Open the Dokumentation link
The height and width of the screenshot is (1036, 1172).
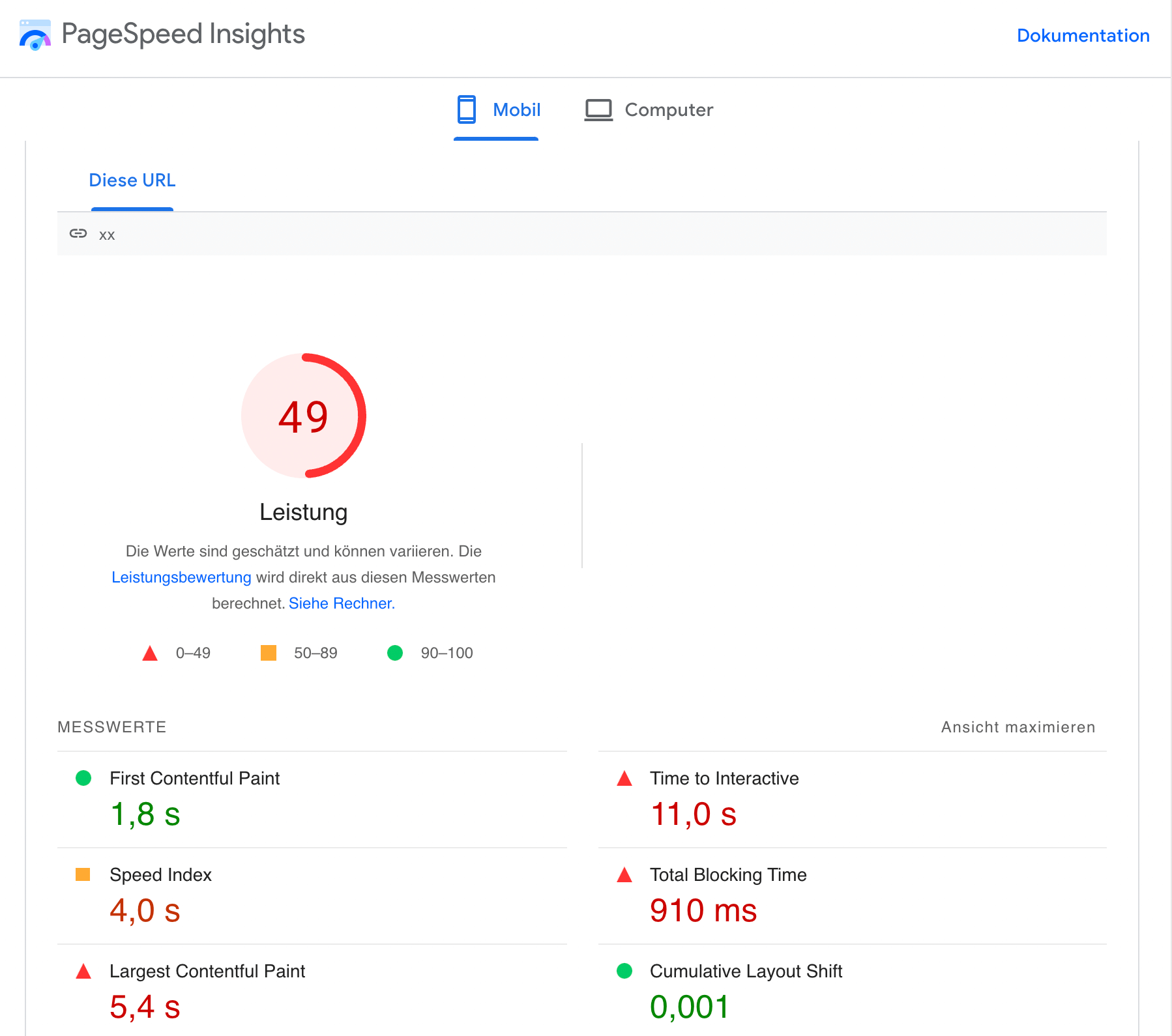click(1083, 35)
